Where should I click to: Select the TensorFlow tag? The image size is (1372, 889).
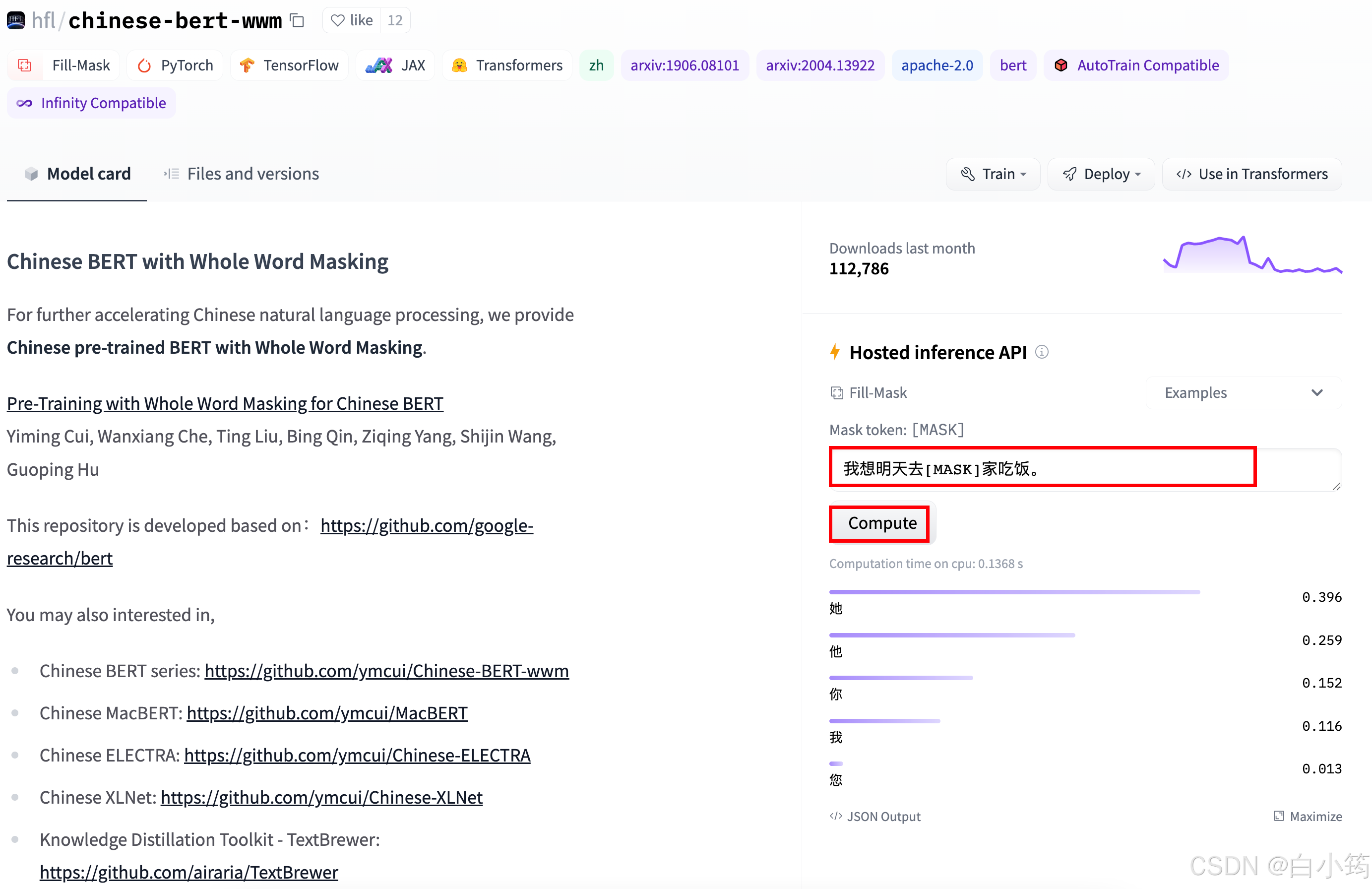[x=289, y=65]
